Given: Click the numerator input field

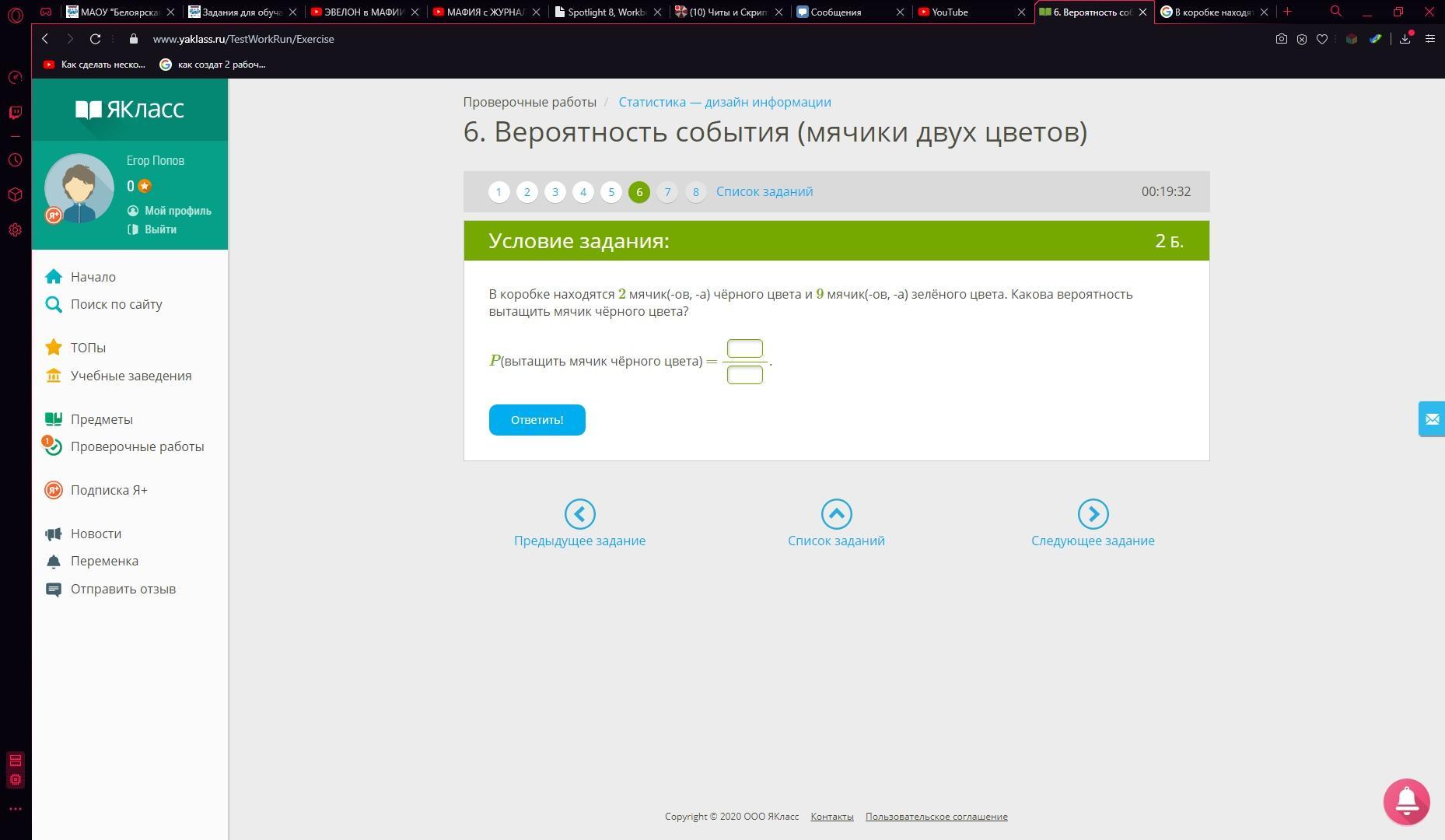Looking at the screenshot, I should (x=744, y=348).
